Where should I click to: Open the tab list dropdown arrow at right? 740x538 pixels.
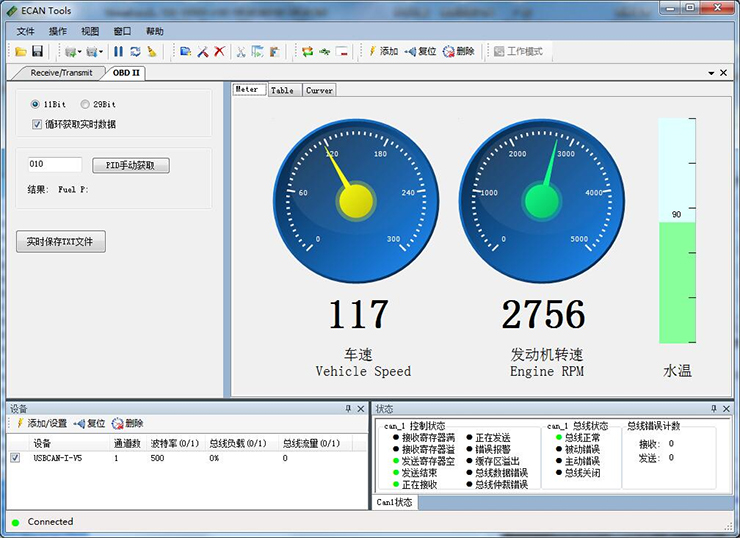(710, 73)
